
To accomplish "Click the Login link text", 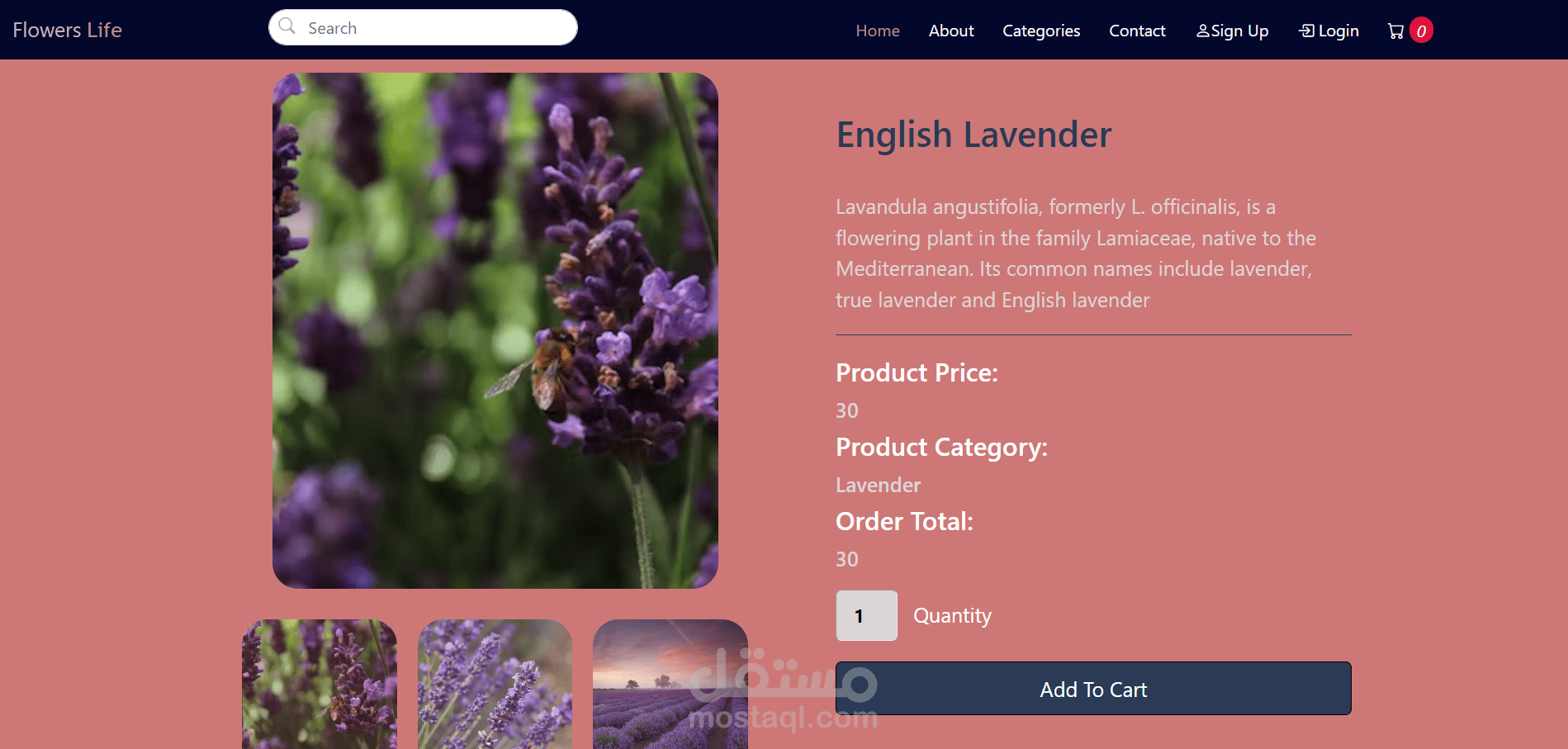I will 1338,31.
